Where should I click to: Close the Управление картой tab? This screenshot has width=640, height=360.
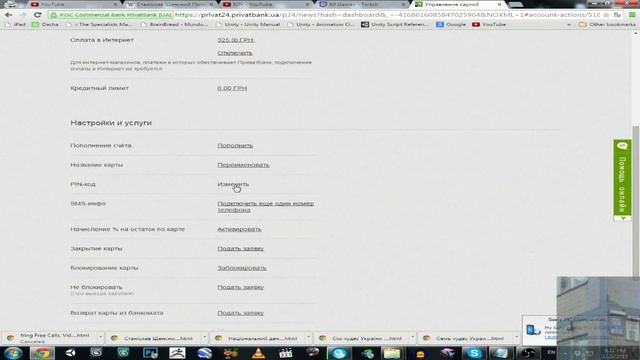tap(499, 4)
